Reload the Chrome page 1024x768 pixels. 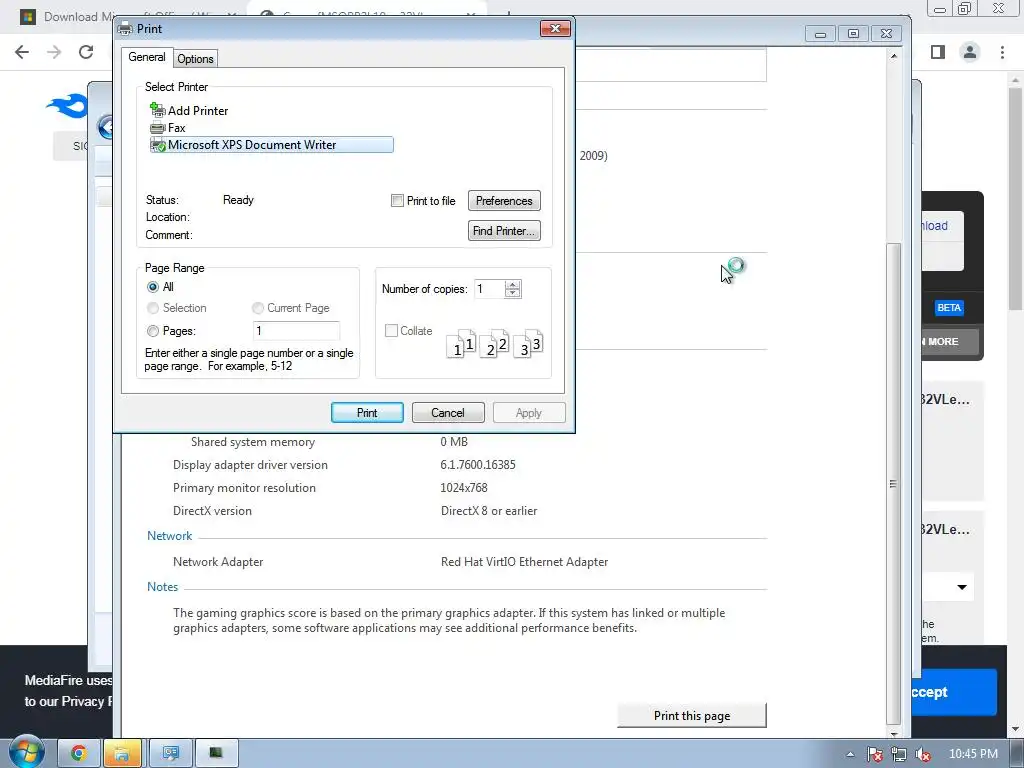click(86, 52)
